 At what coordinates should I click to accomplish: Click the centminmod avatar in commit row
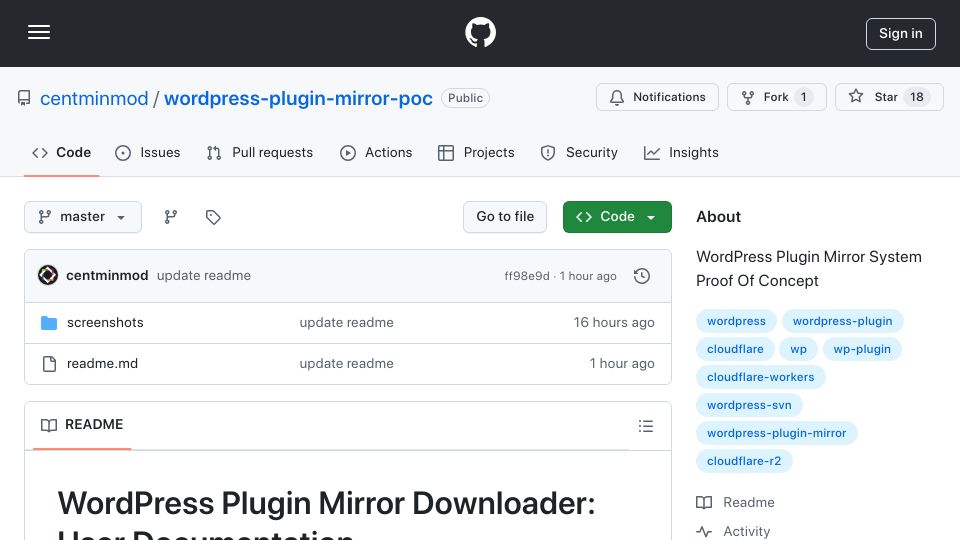pos(48,276)
